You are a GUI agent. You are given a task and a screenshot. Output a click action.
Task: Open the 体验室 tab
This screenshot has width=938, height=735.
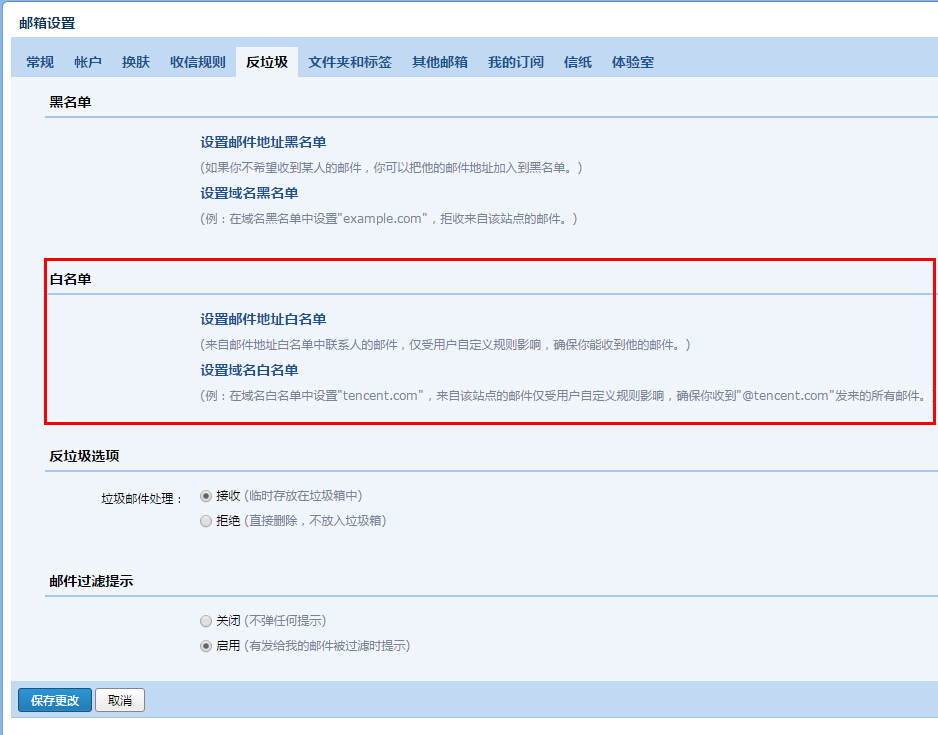click(x=633, y=62)
